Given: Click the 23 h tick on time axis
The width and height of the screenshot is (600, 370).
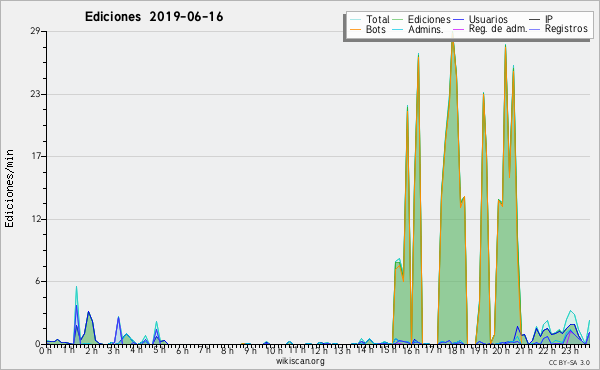Looking at the screenshot, I should [570, 350].
